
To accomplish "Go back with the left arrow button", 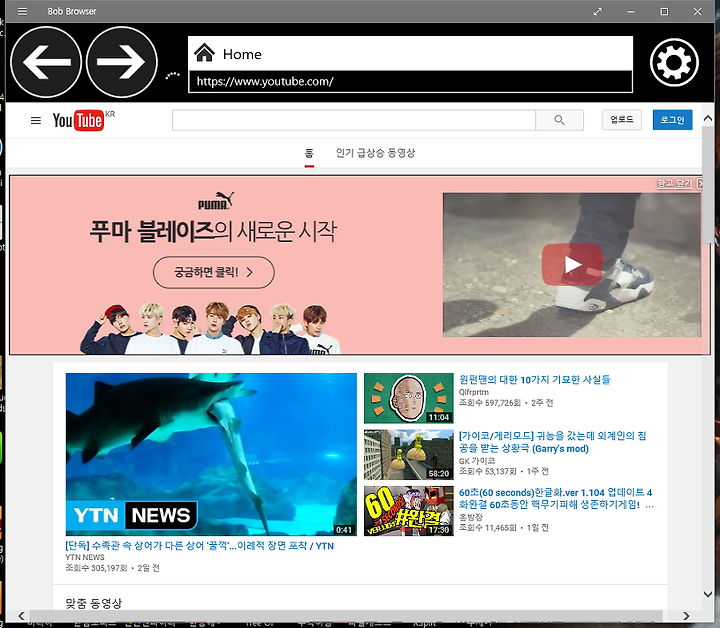I will pyautogui.click(x=46, y=62).
